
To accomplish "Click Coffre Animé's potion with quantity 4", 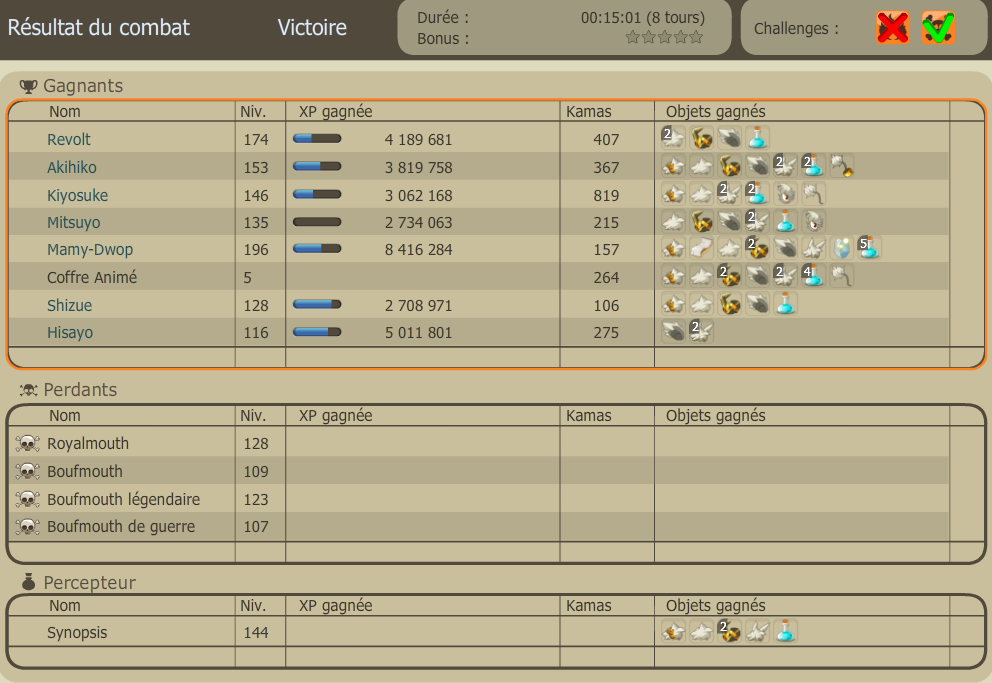I will tap(813, 276).
